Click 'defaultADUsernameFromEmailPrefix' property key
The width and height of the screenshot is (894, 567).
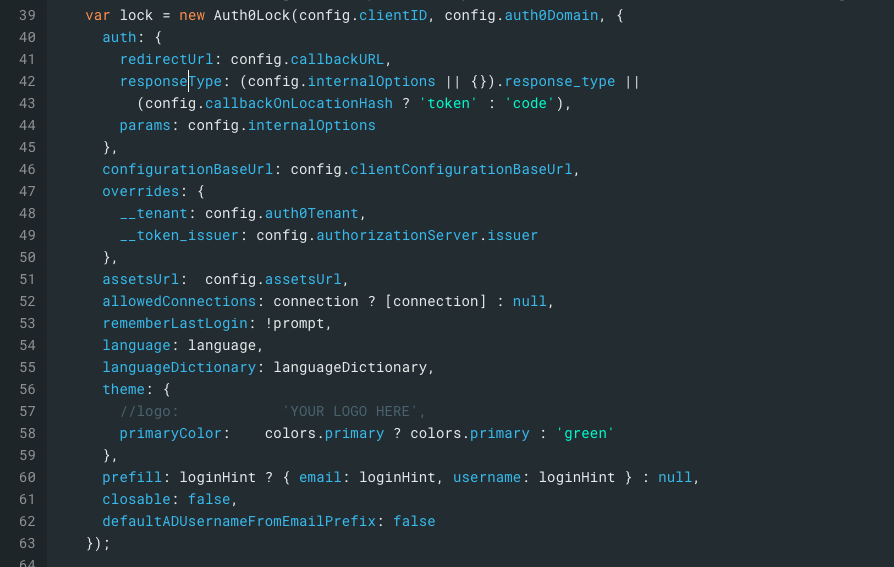click(x=239, y=521)
